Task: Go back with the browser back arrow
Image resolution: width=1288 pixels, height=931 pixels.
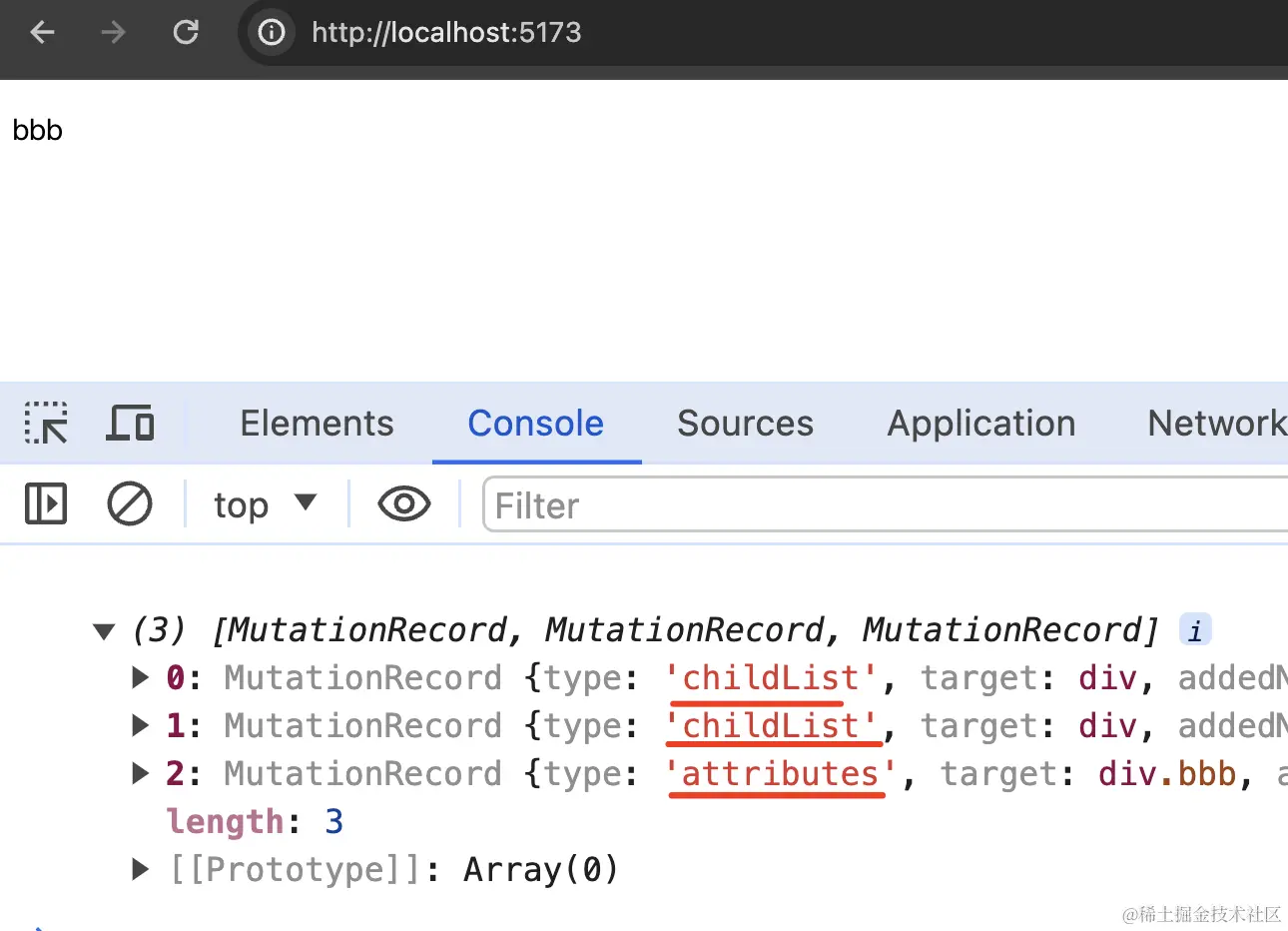Action: 42,33
